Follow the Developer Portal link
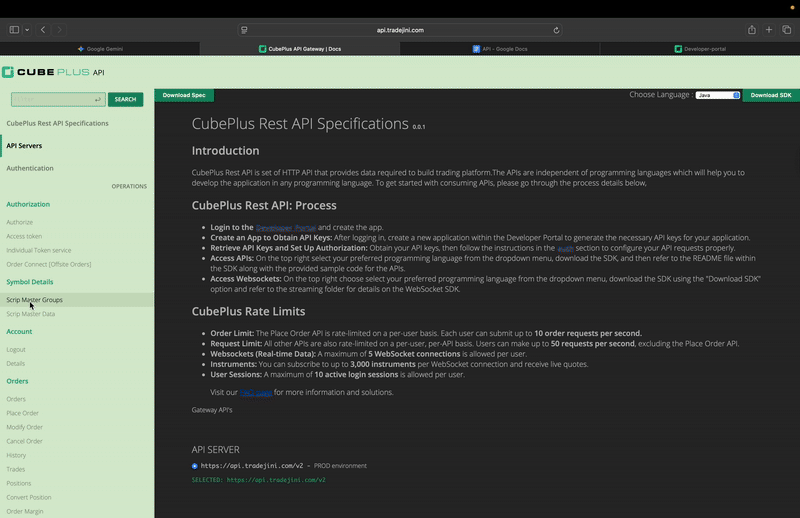Viewport: 800px width, 518px height. (286, 228)
